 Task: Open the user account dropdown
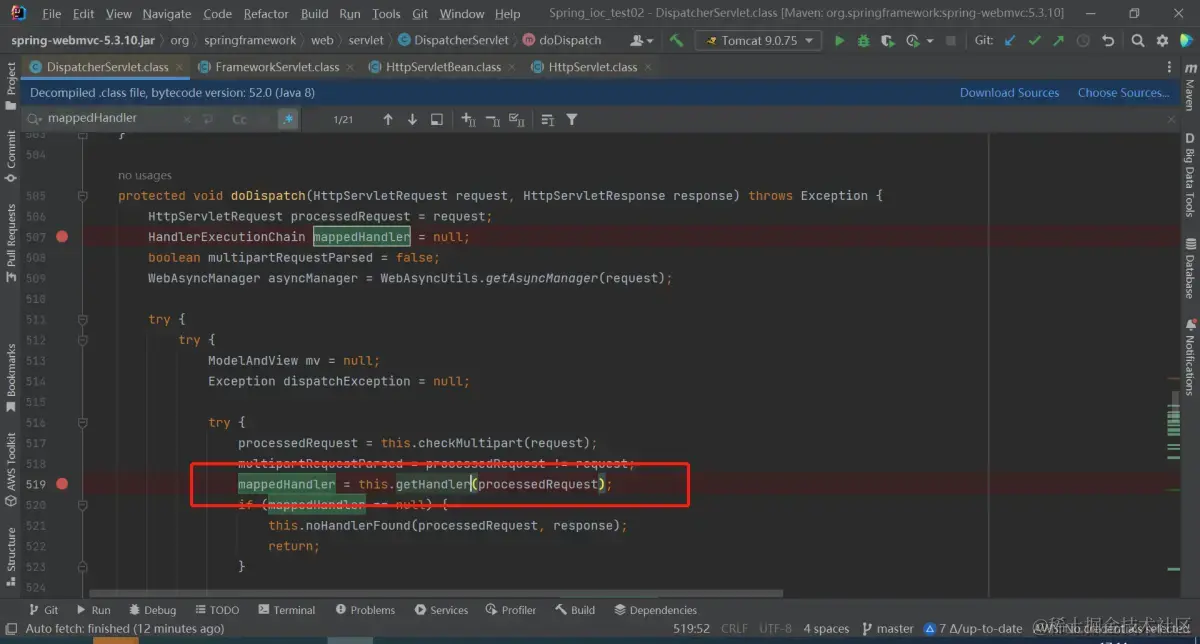pyautogui.click(x=642, y=41)
